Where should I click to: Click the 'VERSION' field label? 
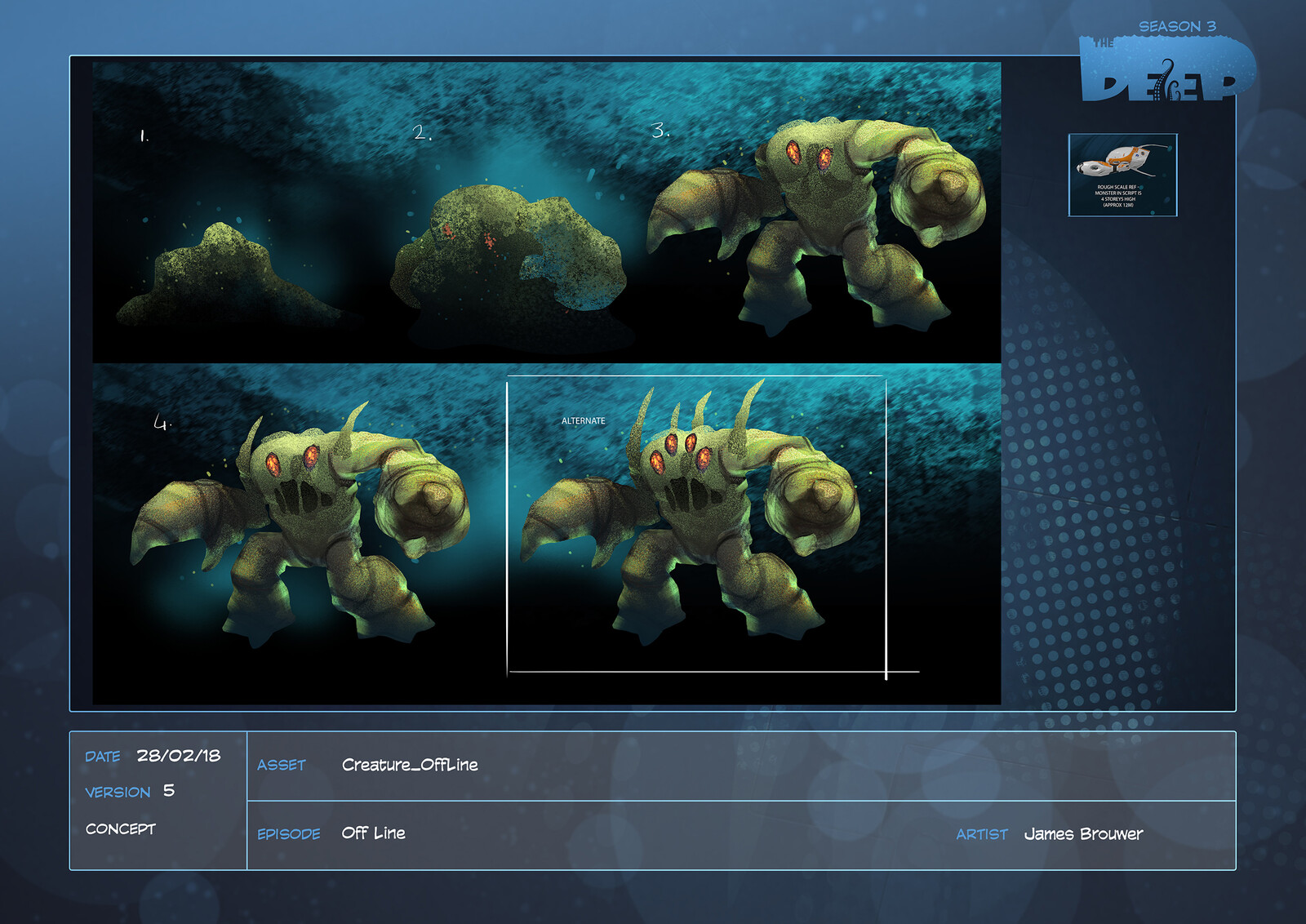point(118,793)
